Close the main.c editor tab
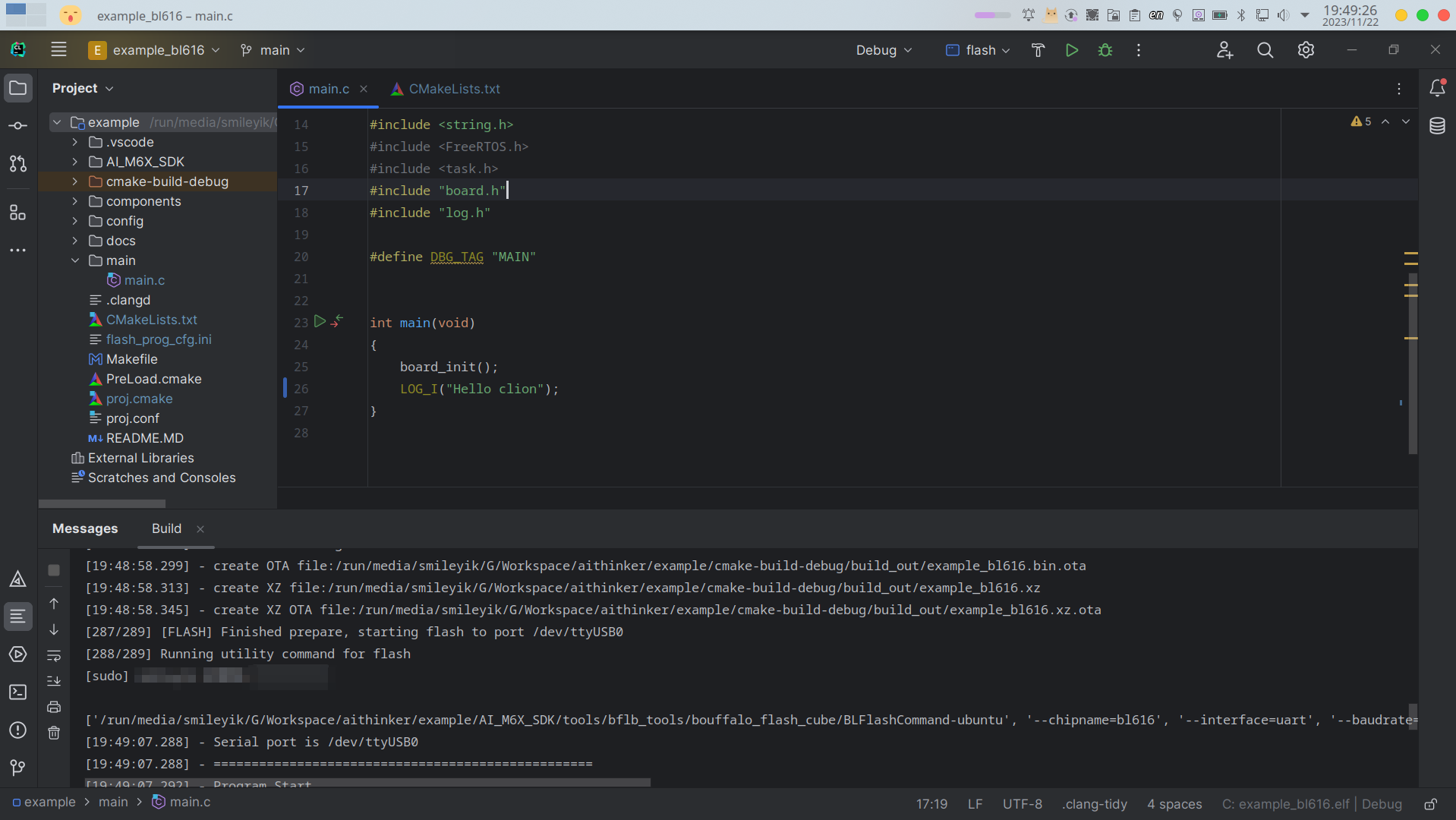The image size is (1456, 820). [x=364, y=89]
